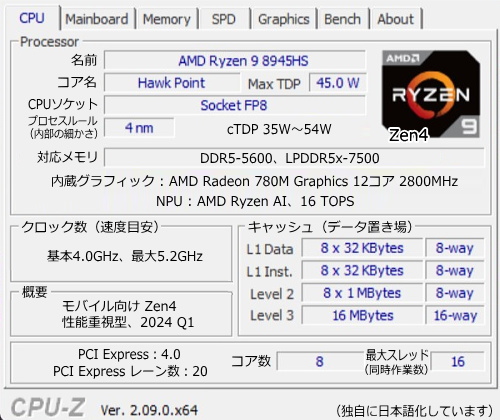Click the L1 Data 8-way field
The image size is (500, 420).
pos(455,248)
